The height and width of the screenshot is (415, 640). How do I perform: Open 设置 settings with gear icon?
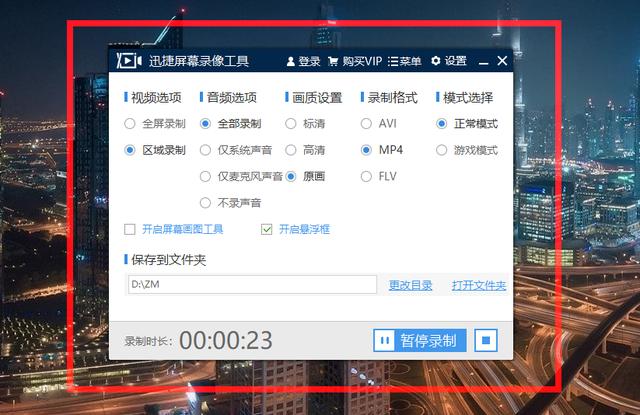tap(449, 61)
